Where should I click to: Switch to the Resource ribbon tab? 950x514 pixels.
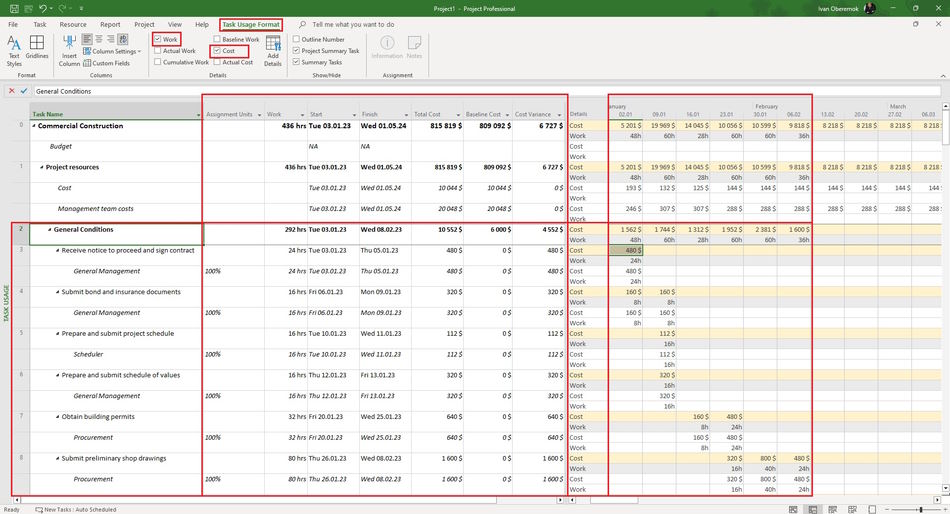tap(73, 24)
